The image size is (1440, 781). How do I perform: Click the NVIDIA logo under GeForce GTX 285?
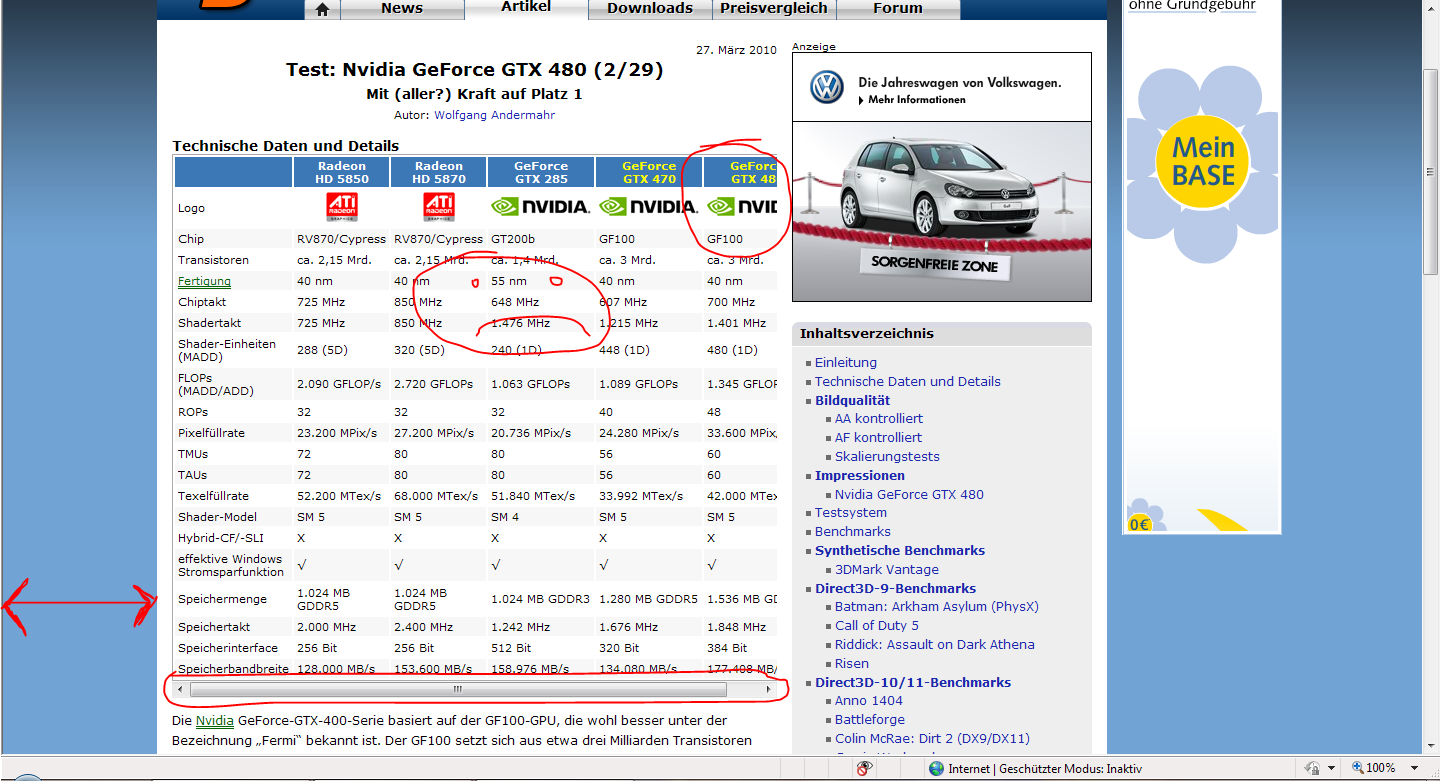(540, 207)
